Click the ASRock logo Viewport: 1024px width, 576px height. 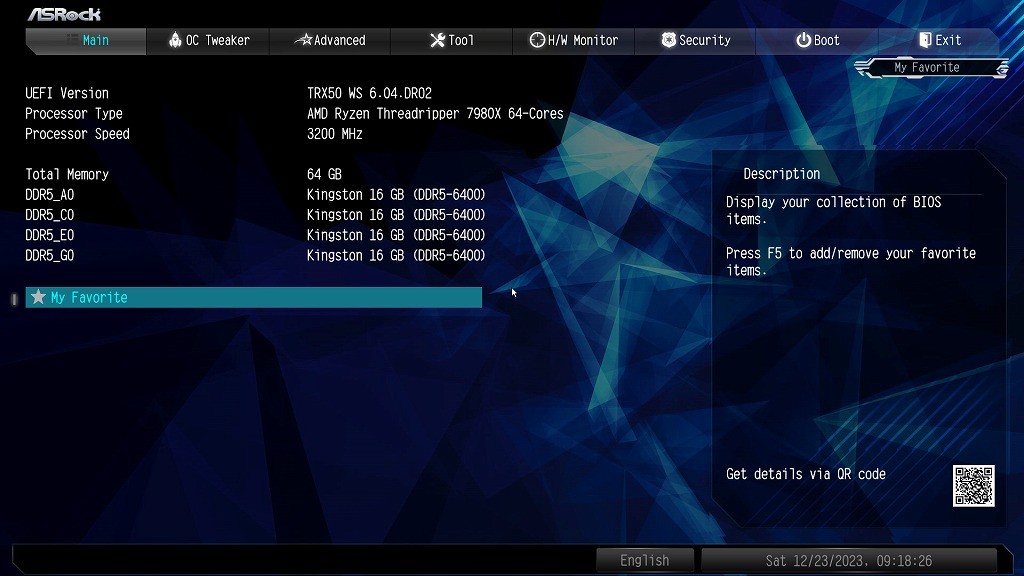click(64, 14)
